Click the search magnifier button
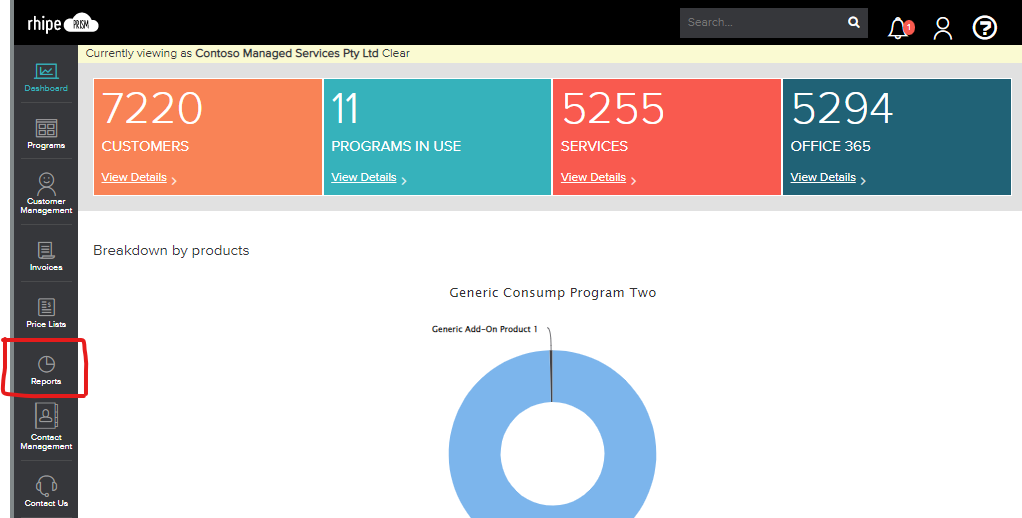The height and width of the screenshot is (518, 1022). pos(853,22)
